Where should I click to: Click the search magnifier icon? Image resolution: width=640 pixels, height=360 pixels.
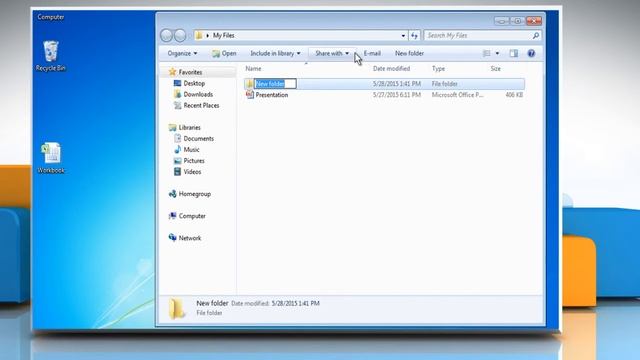coord(536,36)
